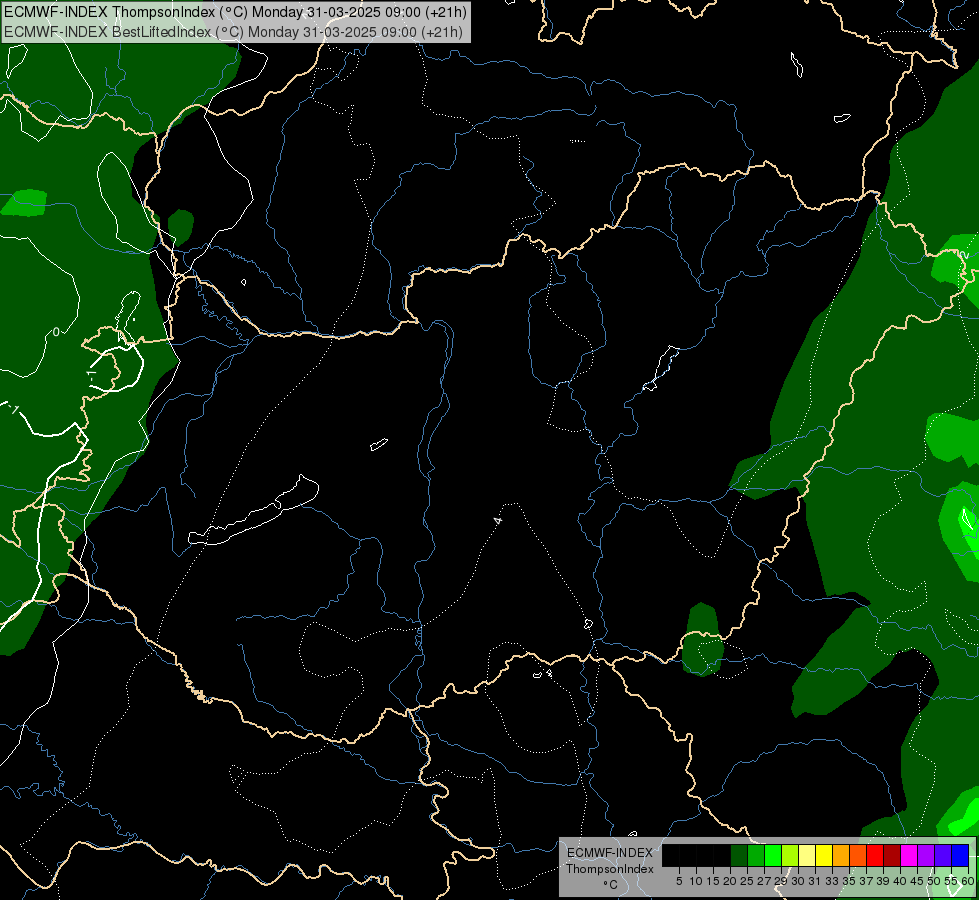979x900 pixels.
Task: Click the ECMWF-INDEX BestLiftedIndex title line
Action: pyautogui.click(x=234, y=32)
